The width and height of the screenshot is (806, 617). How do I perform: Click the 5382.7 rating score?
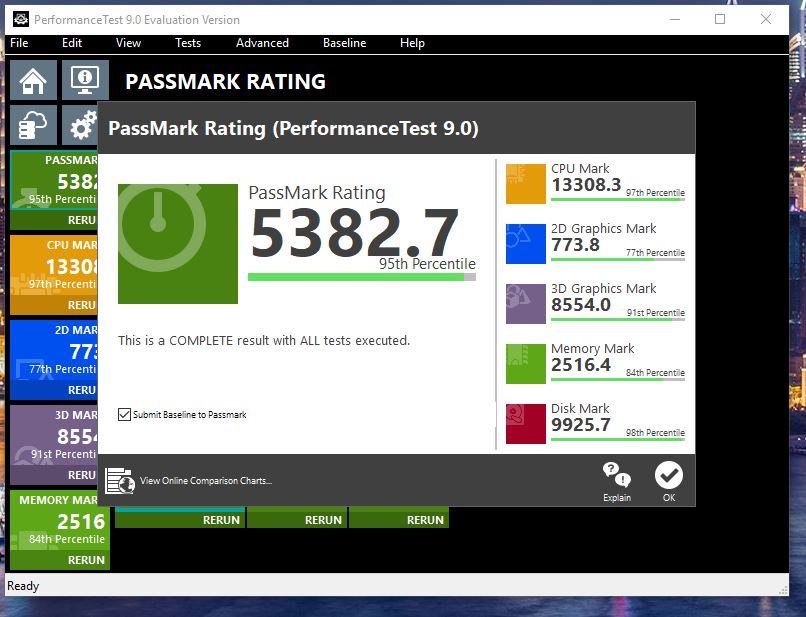coord(354,232)
